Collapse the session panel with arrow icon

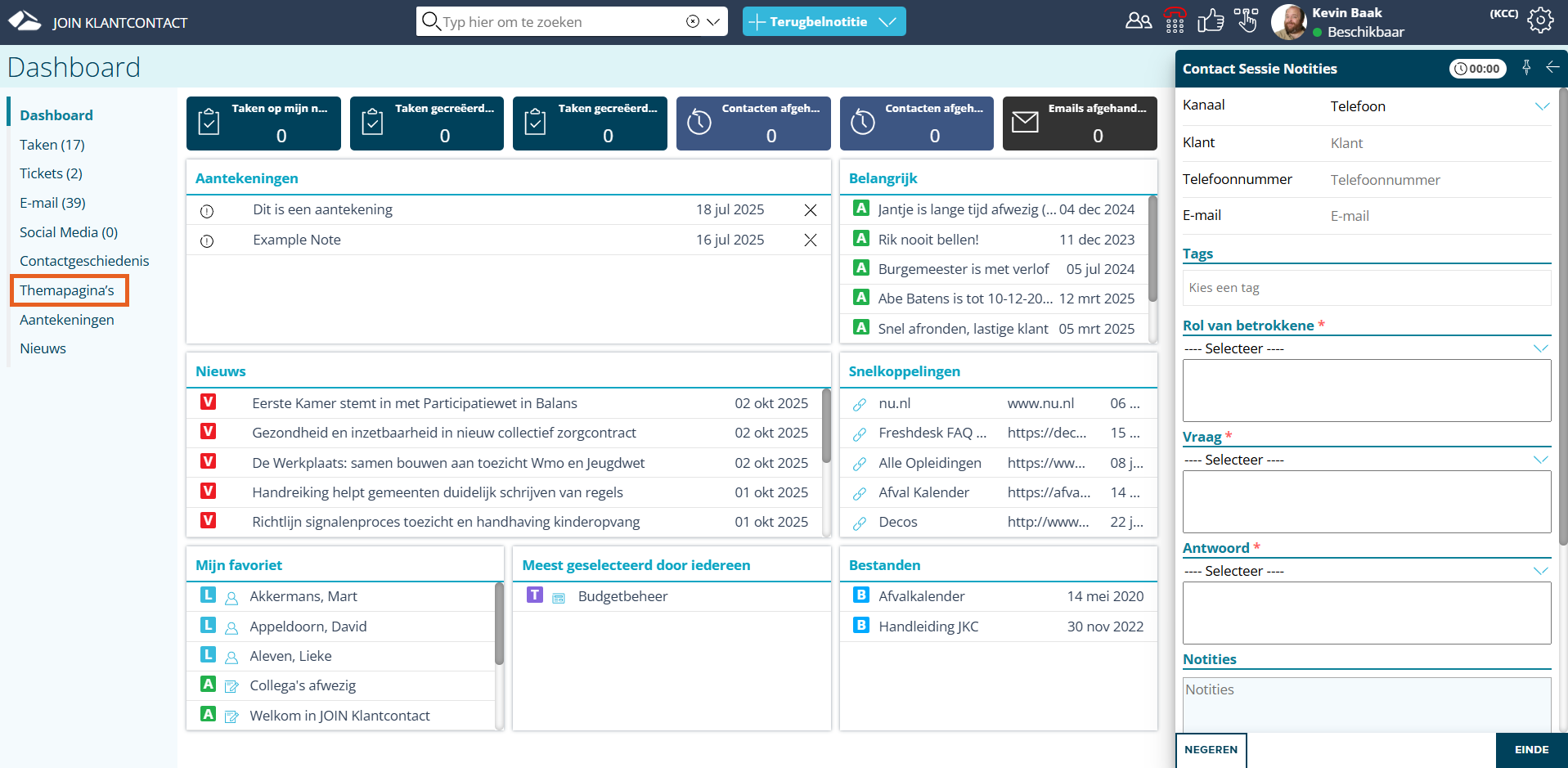click(x=1552, y=68)
